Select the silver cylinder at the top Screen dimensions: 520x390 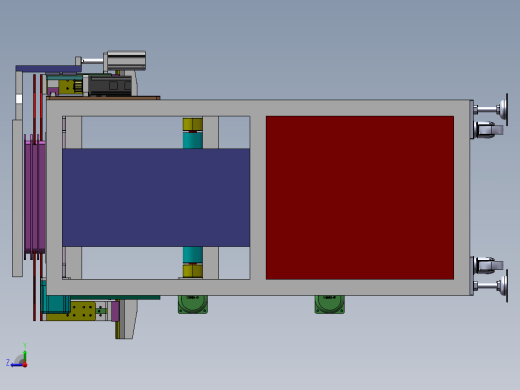[x=126, y=60]
